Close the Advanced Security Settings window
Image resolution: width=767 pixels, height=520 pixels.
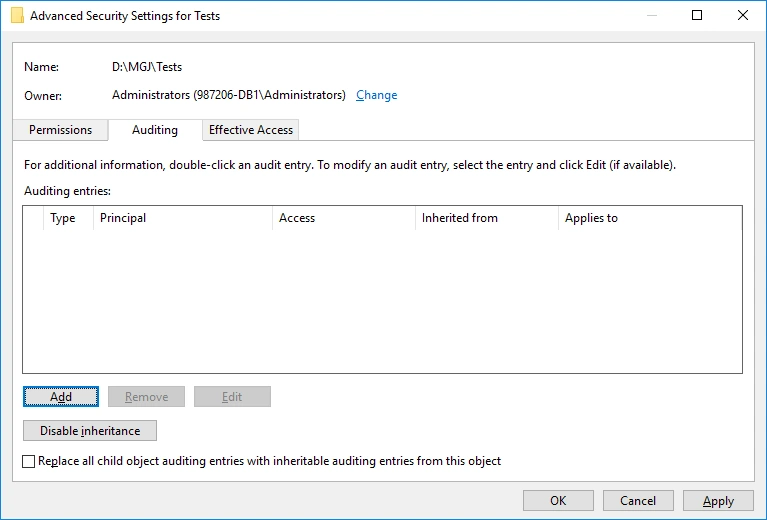tap(742, 16)
